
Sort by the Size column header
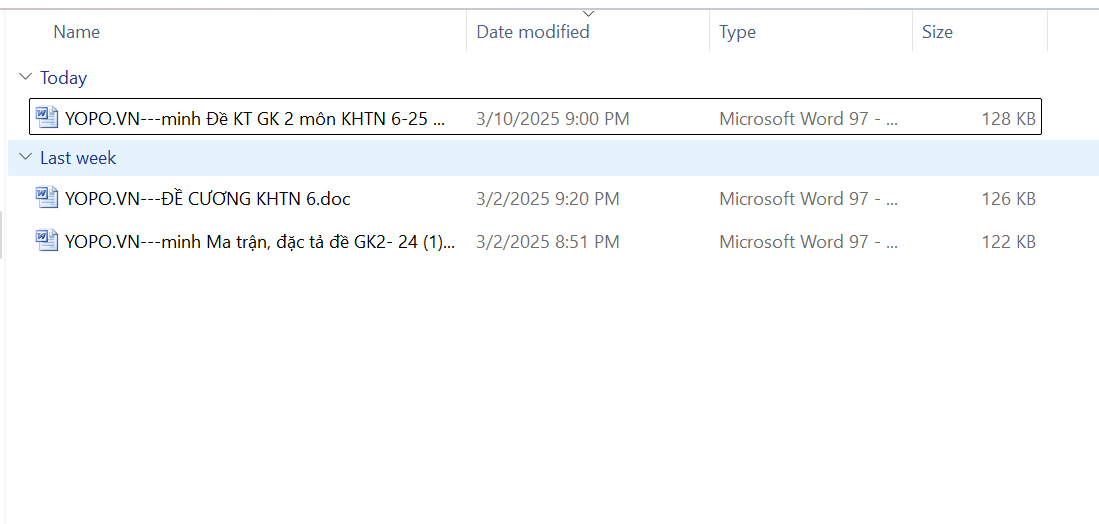937,32
